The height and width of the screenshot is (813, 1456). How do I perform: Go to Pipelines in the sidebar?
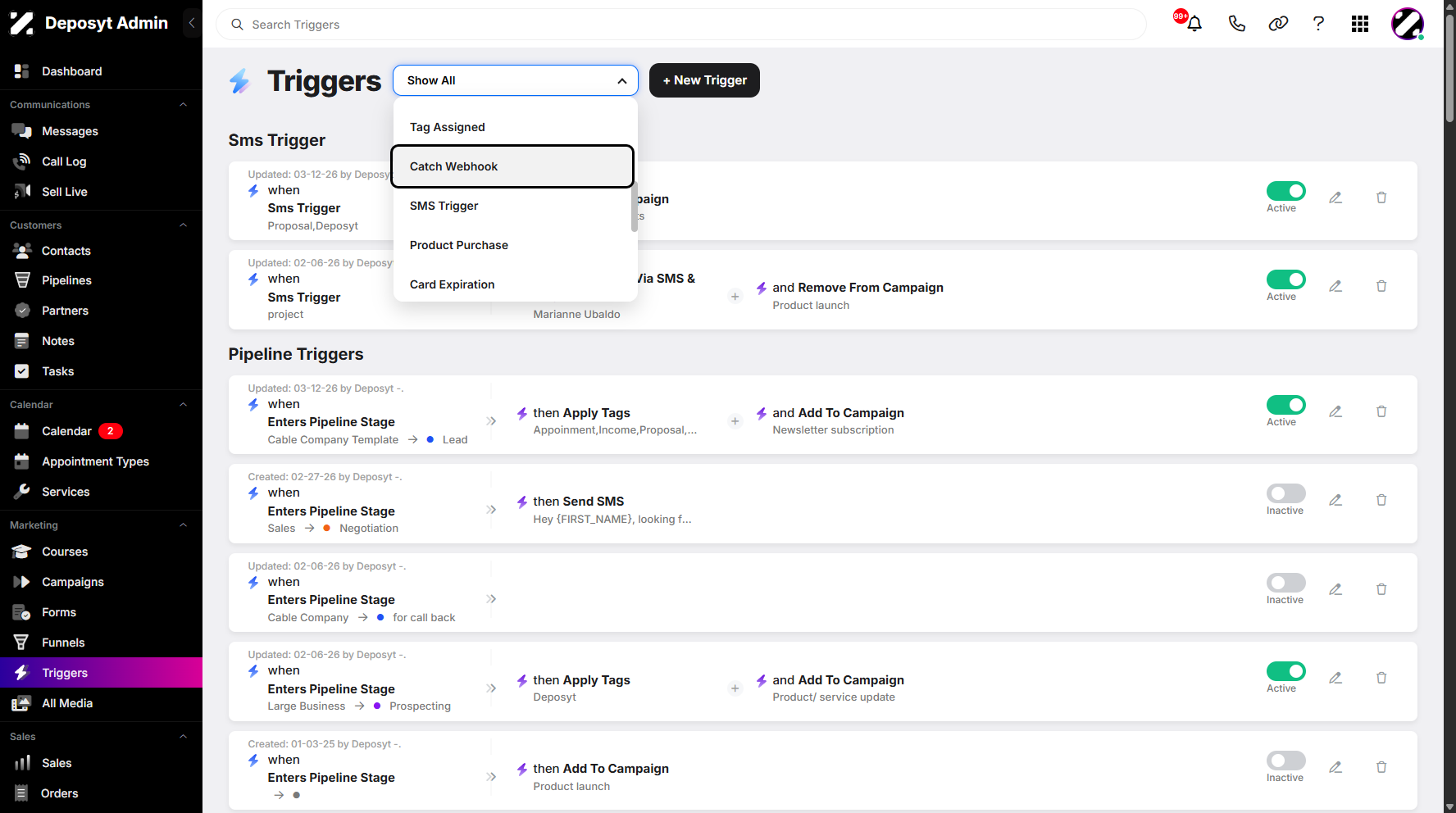[66, 280]
